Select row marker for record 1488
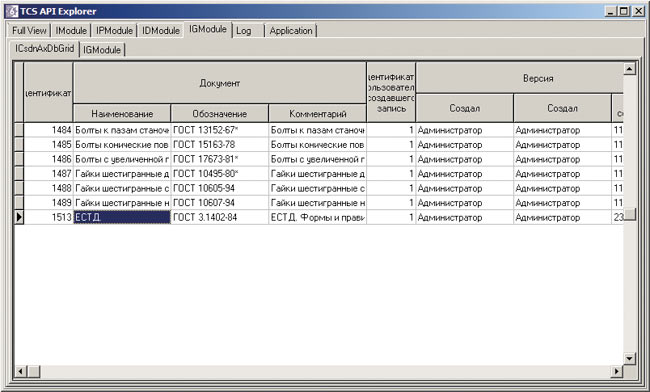Screen dimensions: 650x392 point(19,188)
